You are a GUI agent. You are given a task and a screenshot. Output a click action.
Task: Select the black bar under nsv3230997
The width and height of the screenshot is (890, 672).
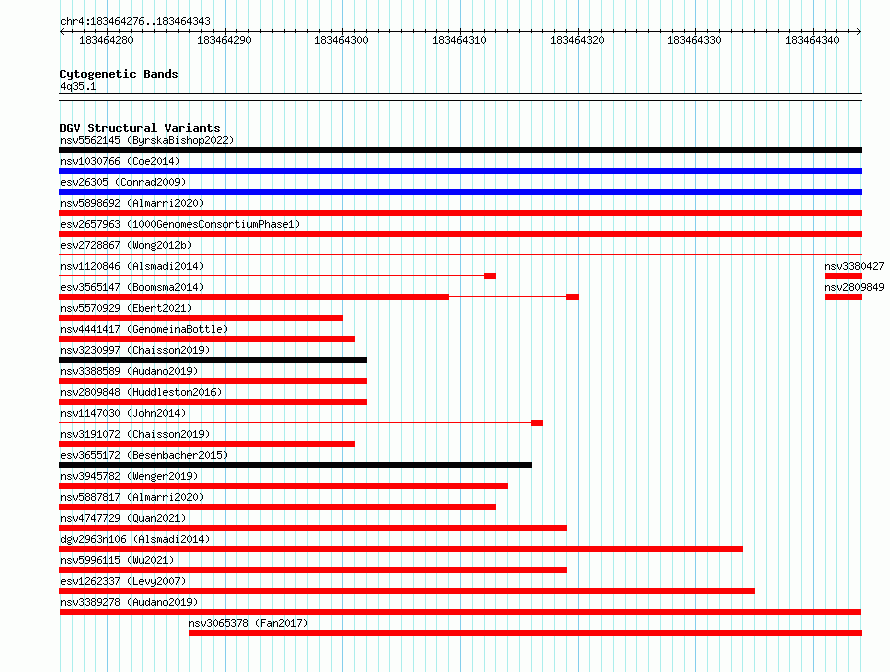(x=213, y=360)
